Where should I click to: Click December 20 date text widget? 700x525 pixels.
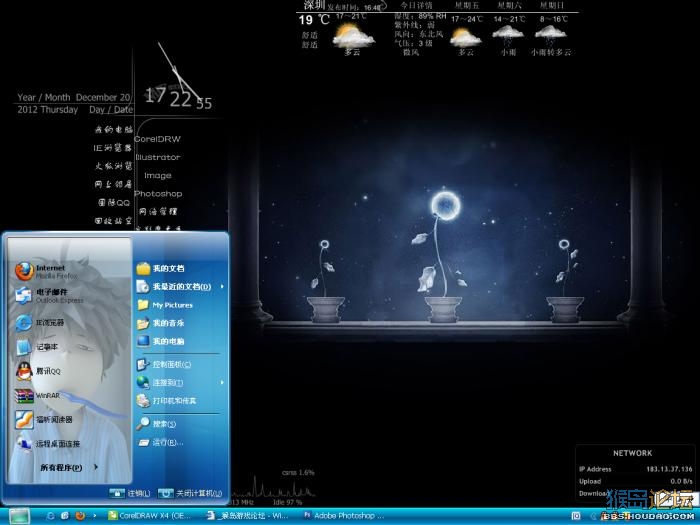click(x=103, y=97)
